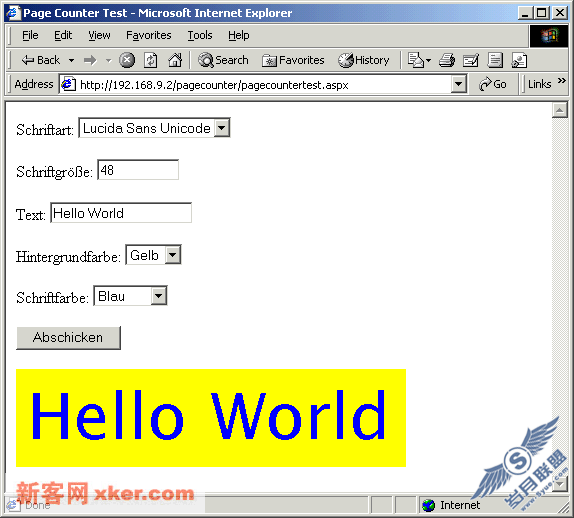Open the Back history dropdown arrow
Viewport: 574px width, 518px height.
71,60
